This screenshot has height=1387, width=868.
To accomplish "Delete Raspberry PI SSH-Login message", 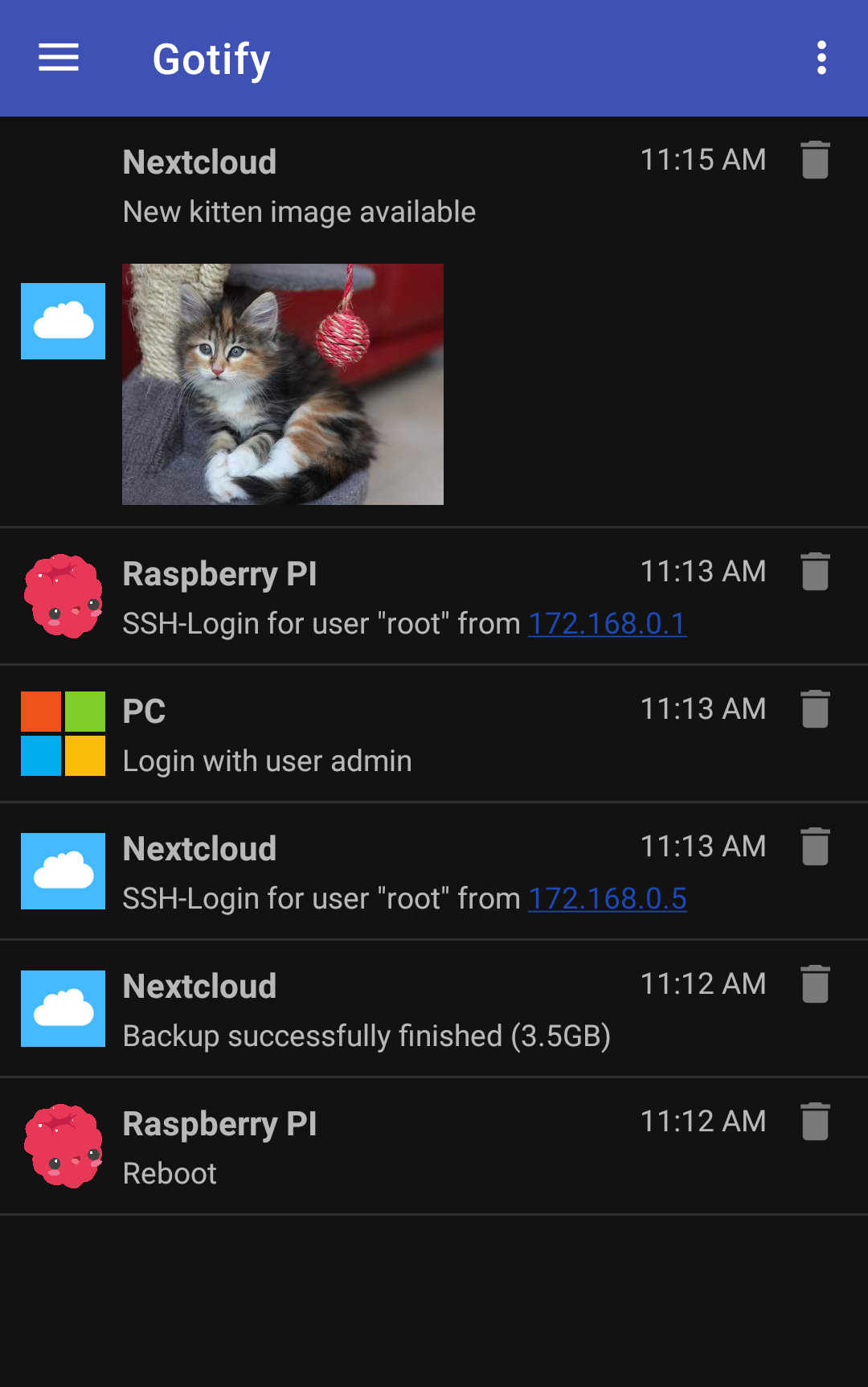I will tap(815, 571).
